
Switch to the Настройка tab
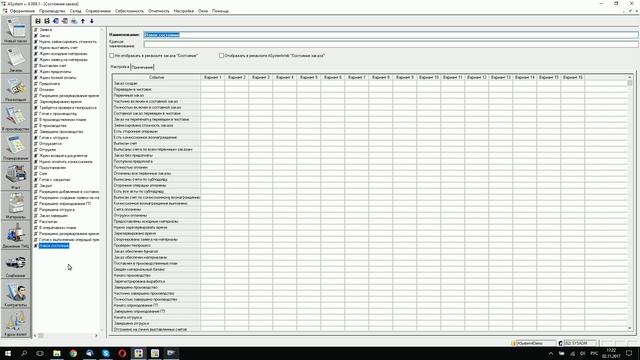click(x=120, y=67)
